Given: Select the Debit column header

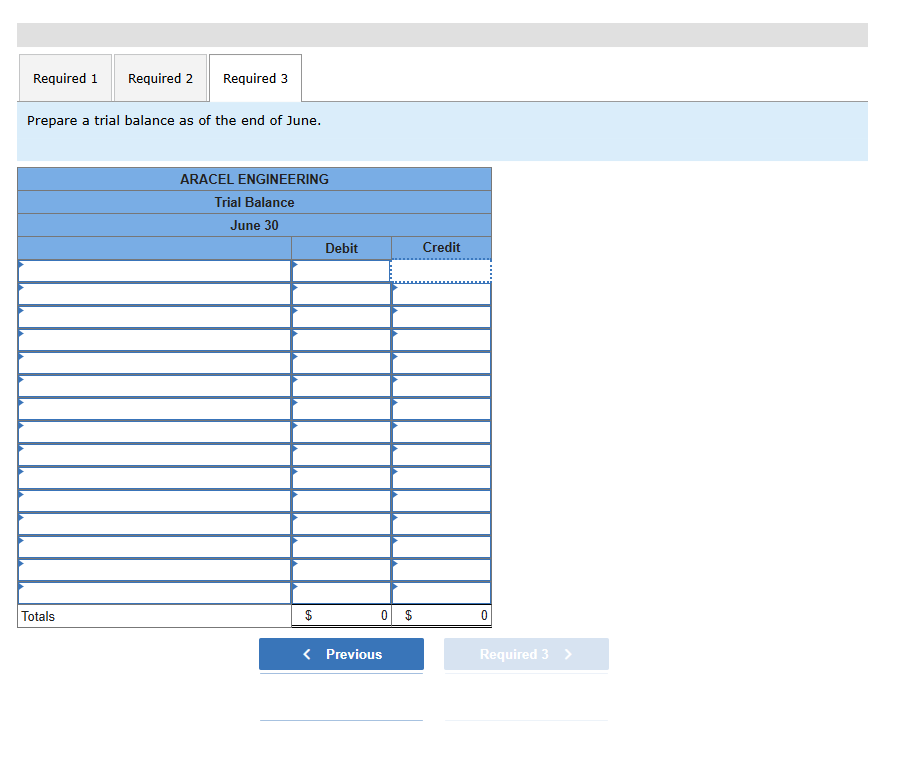Looking at the screenshot, I should tap(341, 248).
